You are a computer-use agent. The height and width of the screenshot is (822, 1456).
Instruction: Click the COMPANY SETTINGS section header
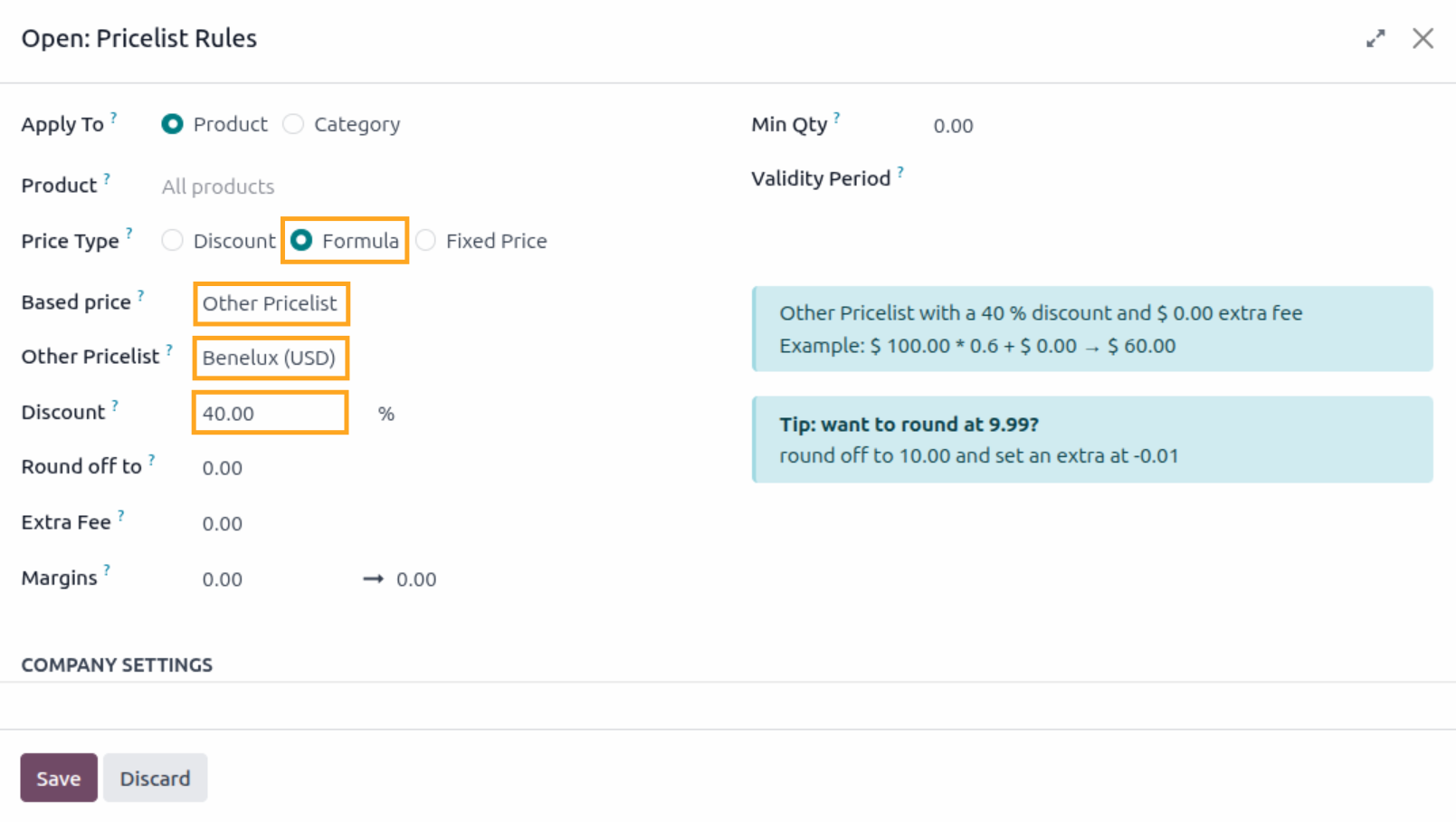[x=117, y=664]
